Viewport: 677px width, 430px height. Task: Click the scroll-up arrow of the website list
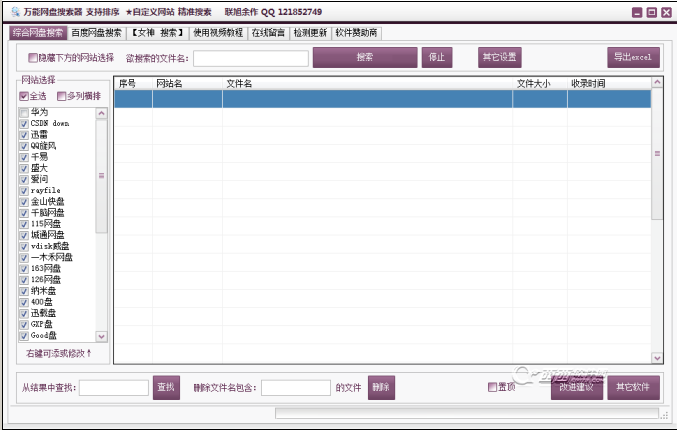tap(101, 113)
